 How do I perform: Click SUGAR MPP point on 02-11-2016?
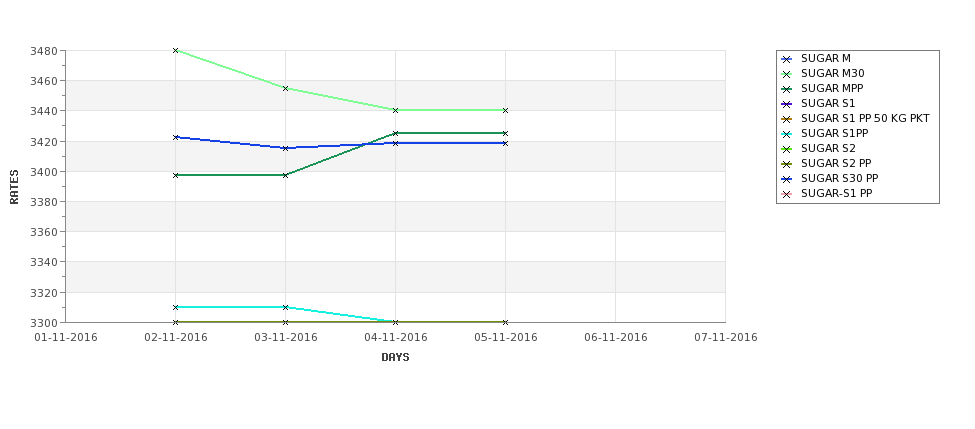point(175,175)
